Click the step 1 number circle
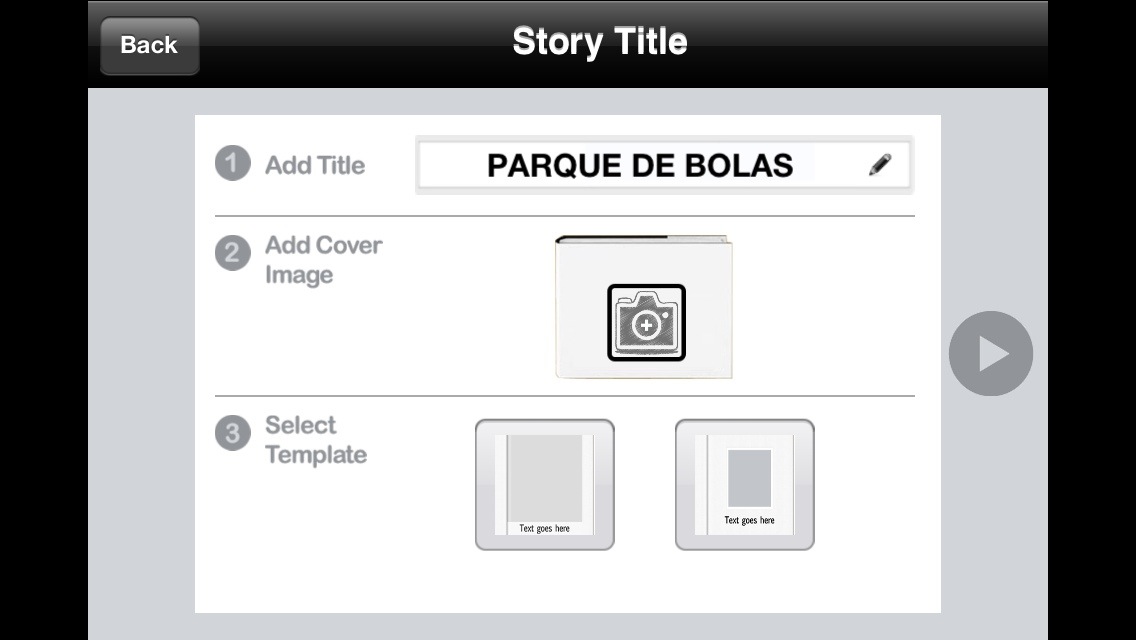This screenshot has height=640, width=1136. click(232, 163)
